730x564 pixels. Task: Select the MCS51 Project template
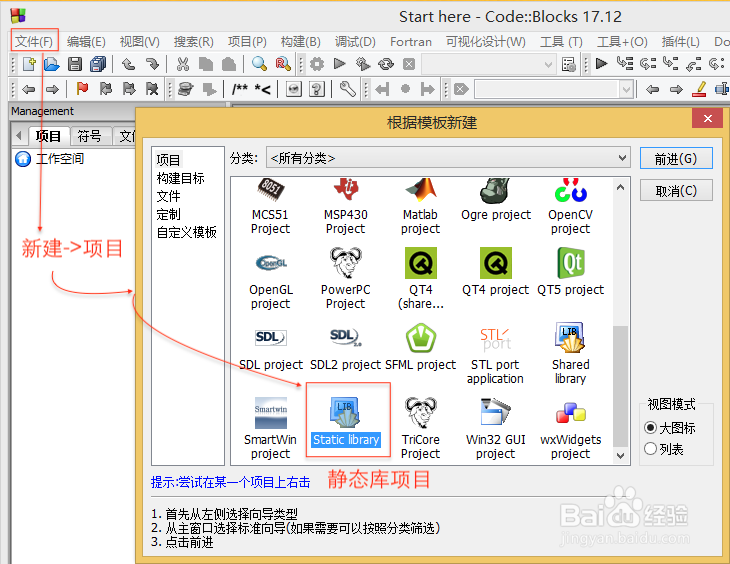tap(270, 206)
